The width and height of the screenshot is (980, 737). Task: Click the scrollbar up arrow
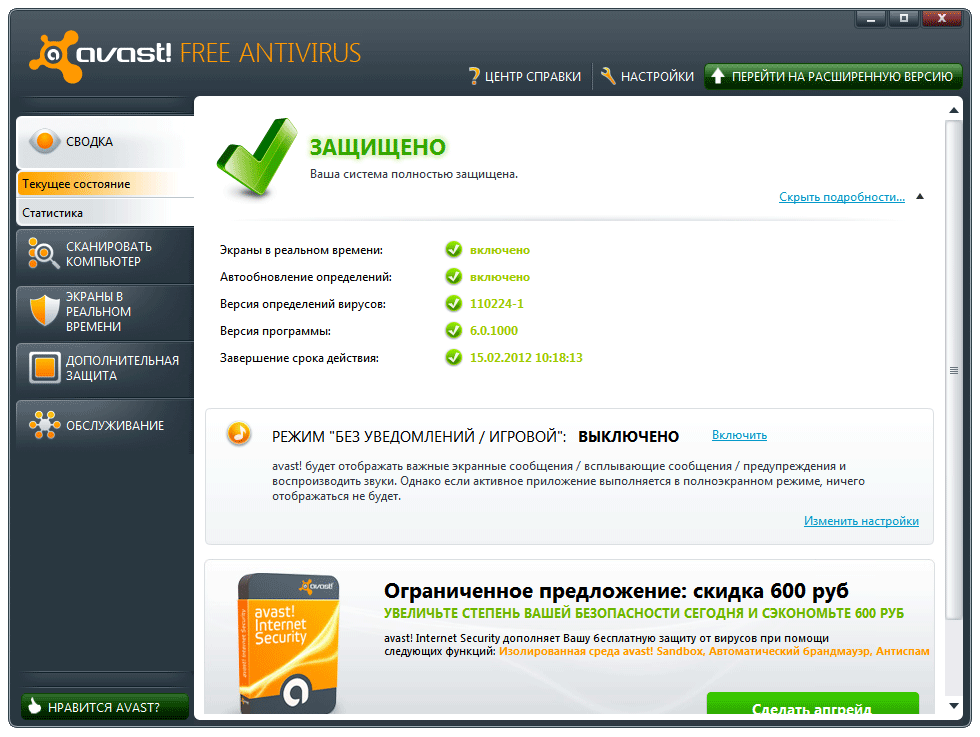(x=954, y=109)
